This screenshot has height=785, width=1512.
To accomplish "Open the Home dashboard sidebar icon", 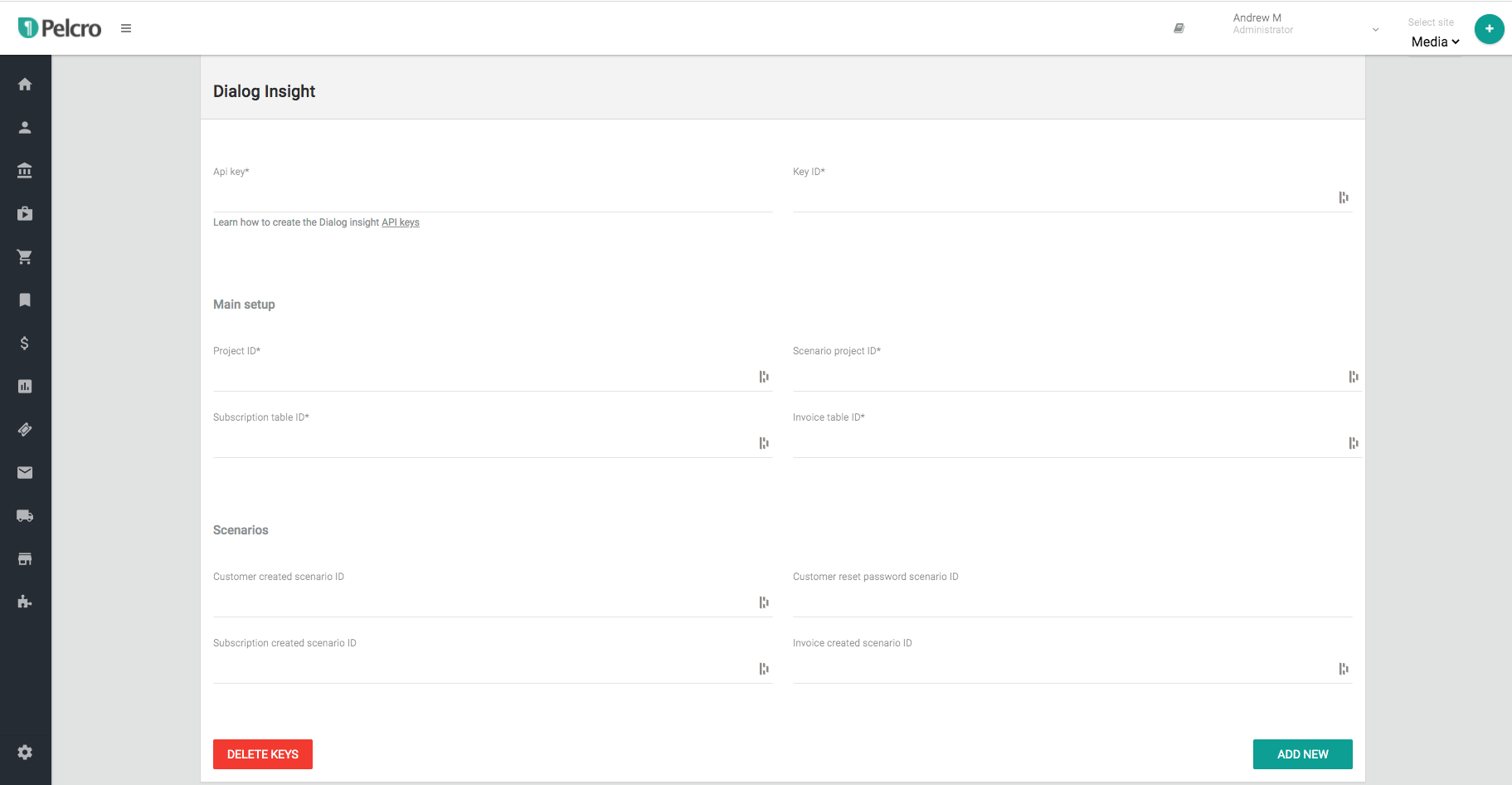I will pos(25,84).
